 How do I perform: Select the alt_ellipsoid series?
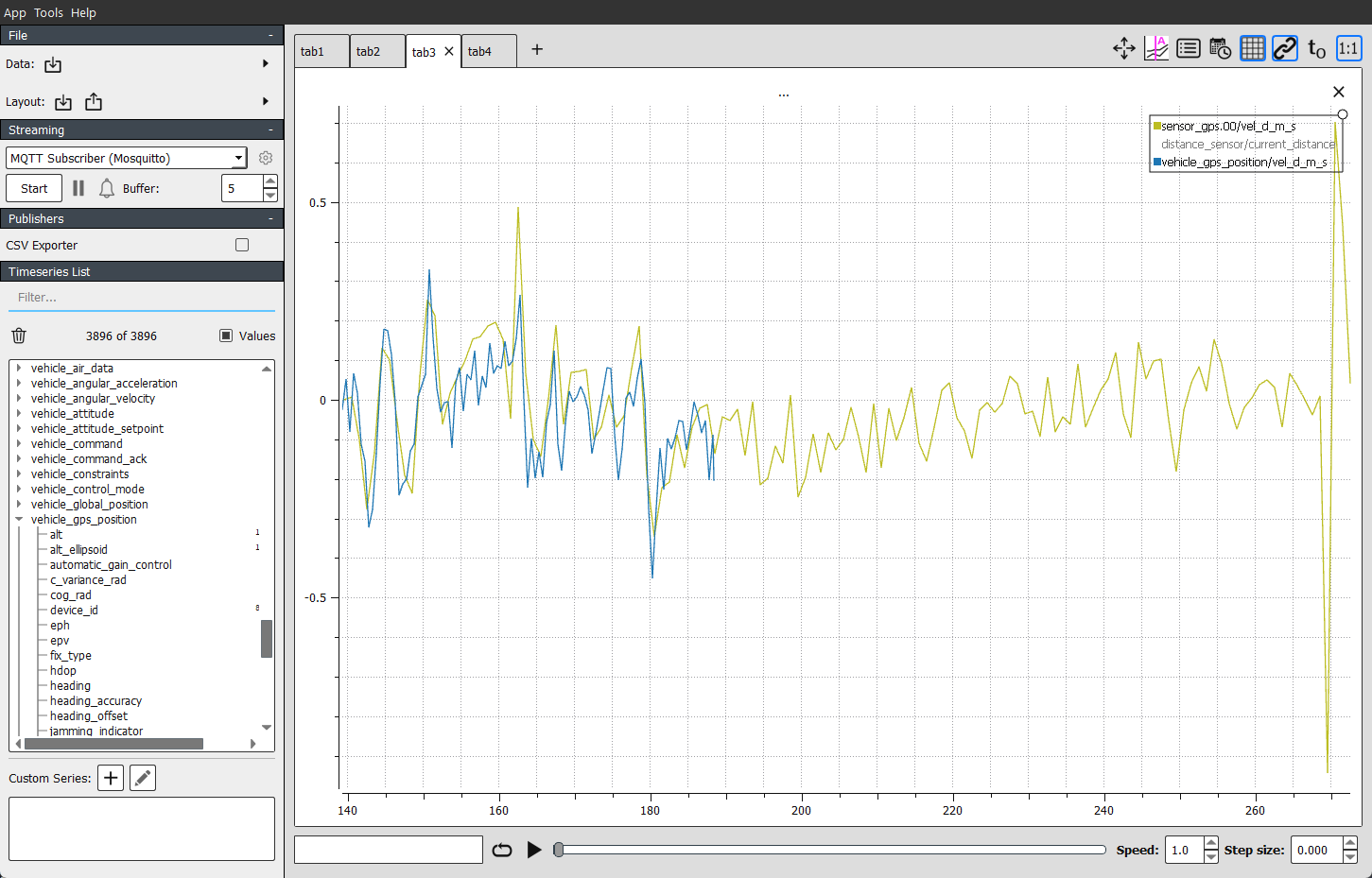(78, 549)
